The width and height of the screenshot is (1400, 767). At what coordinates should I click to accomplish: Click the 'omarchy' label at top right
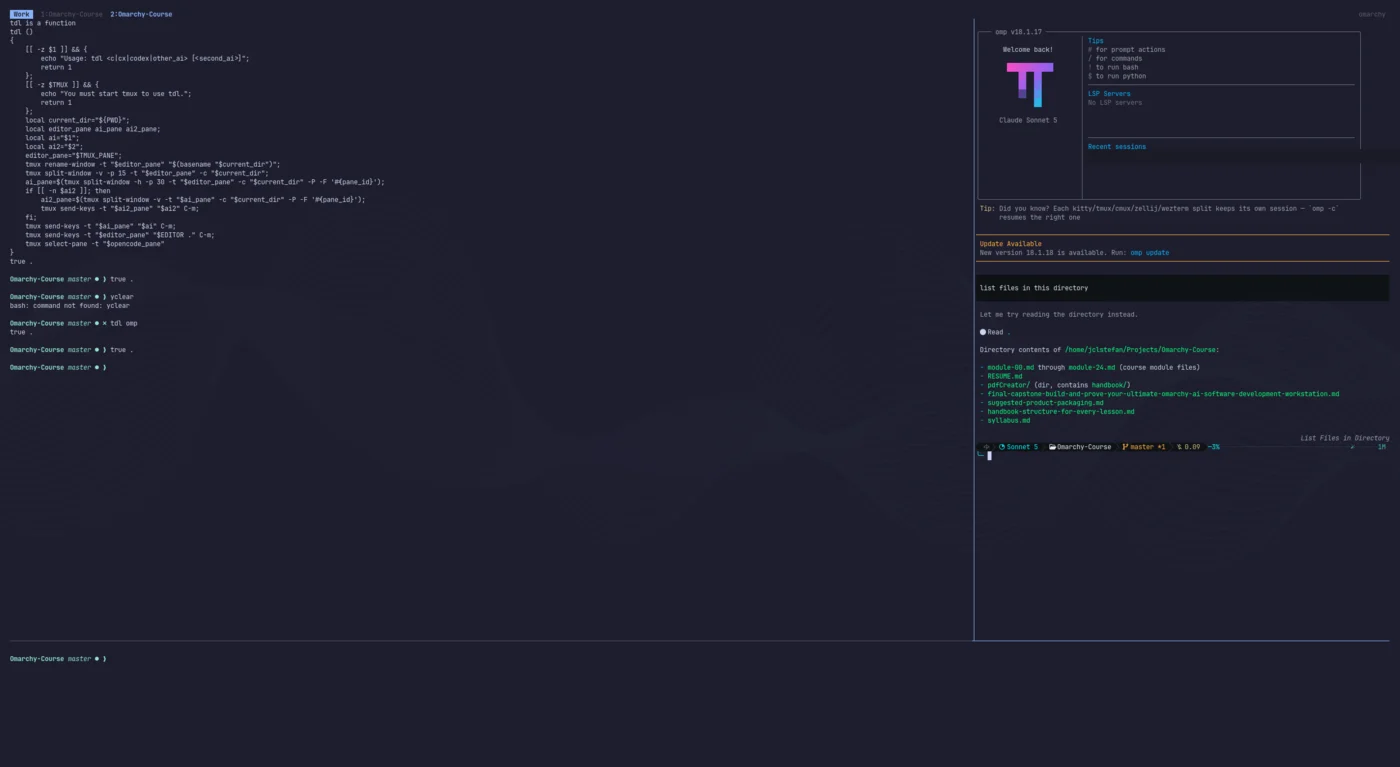coord(1372,14)
